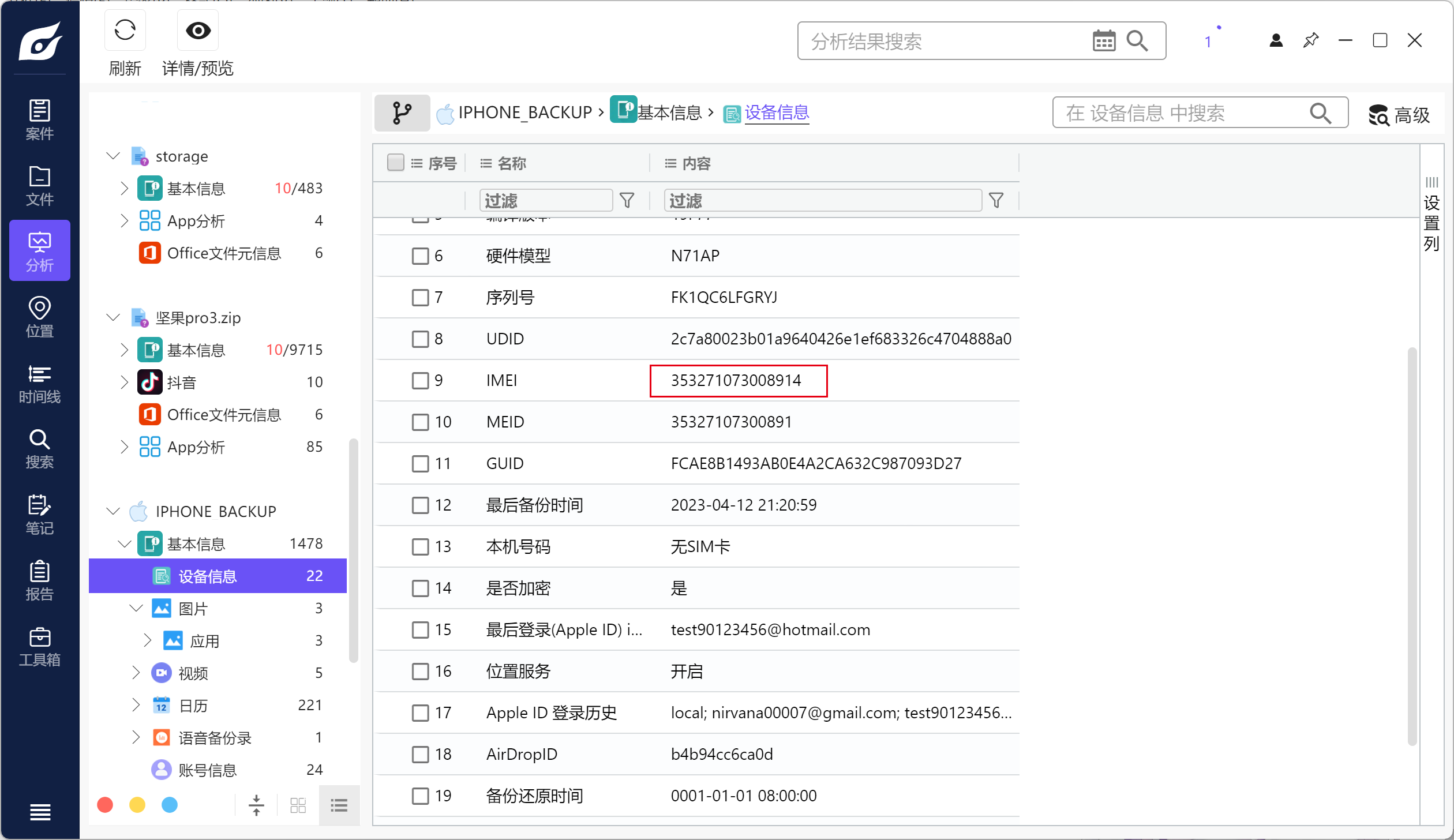The image size is (1454, 840).
Task: Collapse the IPHONE_BACKUP tree node
Action: point(113,511)
